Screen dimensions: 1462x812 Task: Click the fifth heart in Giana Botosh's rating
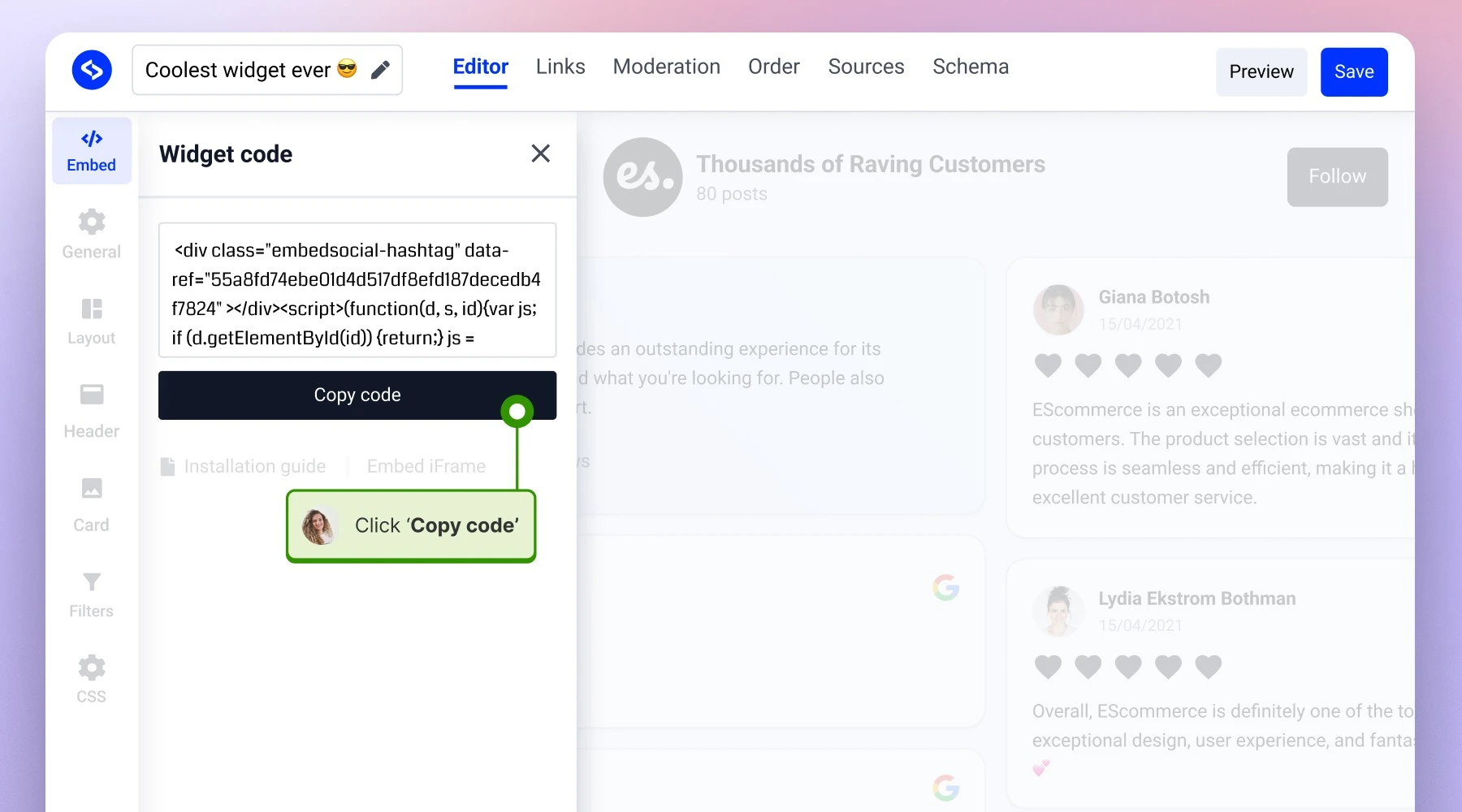pyautogui.click(x=1209, y=365)
